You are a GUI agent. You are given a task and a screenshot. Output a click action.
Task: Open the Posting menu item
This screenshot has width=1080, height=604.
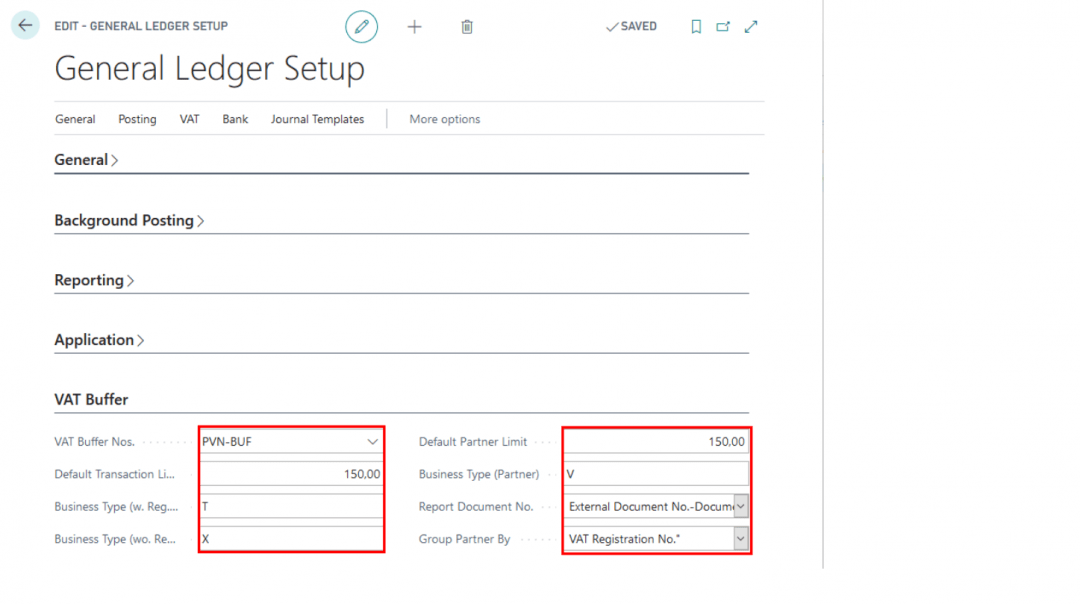137,119
